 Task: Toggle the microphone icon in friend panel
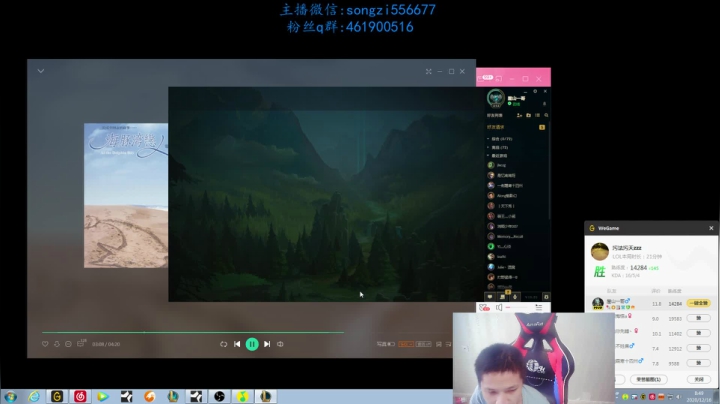tap(515, 297)
